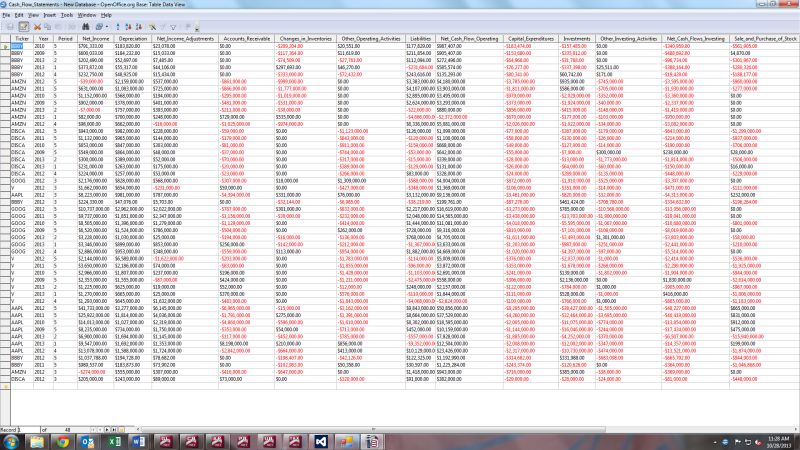This screenshot has height=450, width=800.
Task: Open the Window menu
Action: [87, 15]
